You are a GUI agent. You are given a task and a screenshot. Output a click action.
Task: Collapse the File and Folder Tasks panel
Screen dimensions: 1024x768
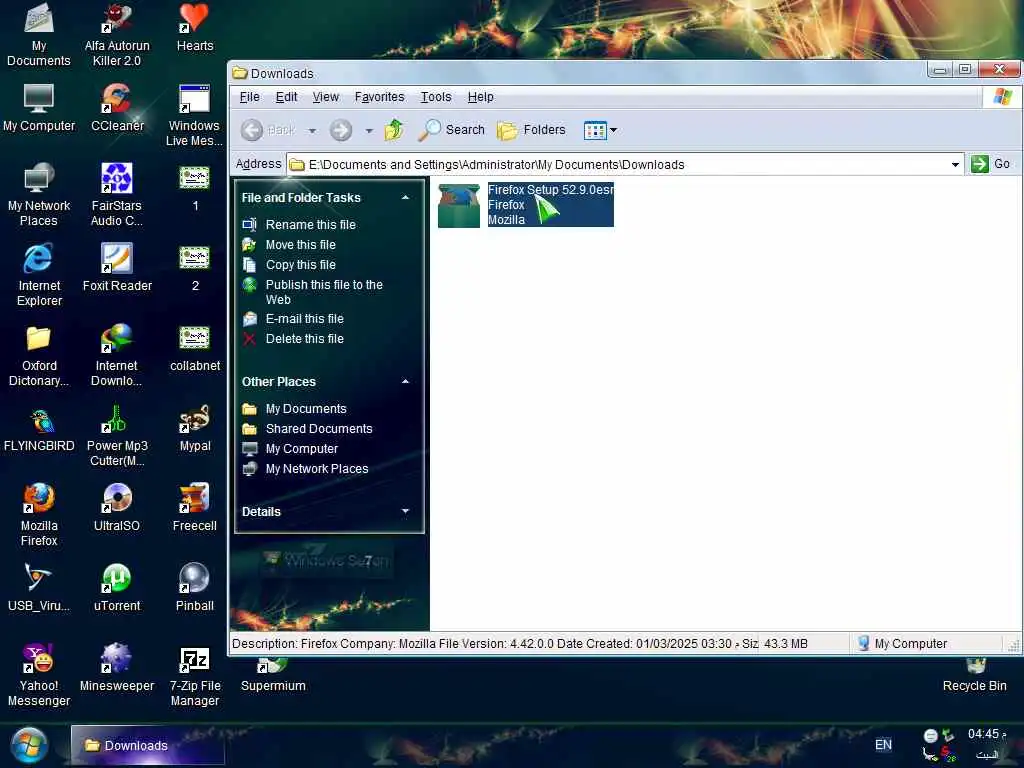(x=405, y=197)
